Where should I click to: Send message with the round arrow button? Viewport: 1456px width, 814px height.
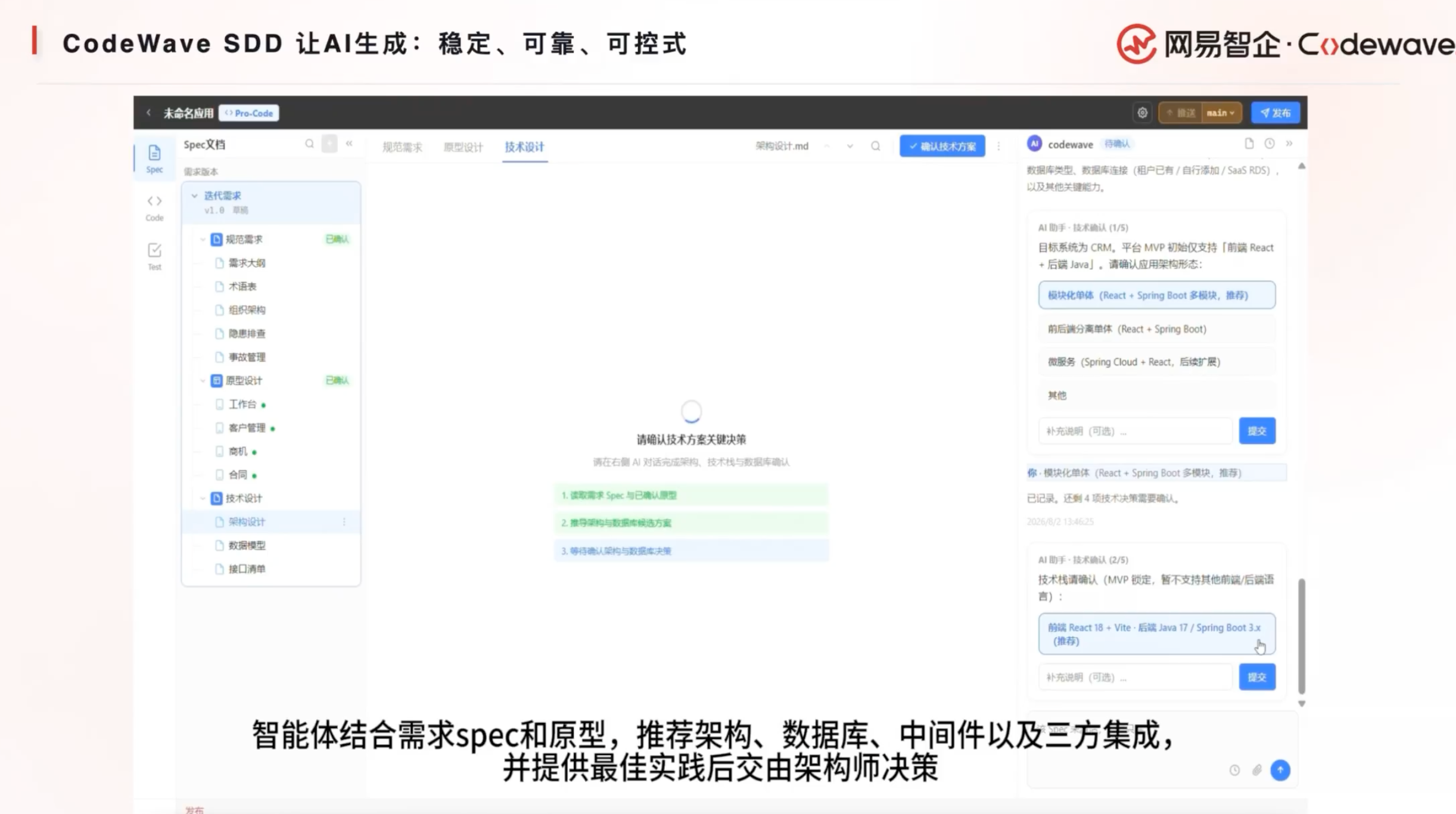coord(1280,770)
